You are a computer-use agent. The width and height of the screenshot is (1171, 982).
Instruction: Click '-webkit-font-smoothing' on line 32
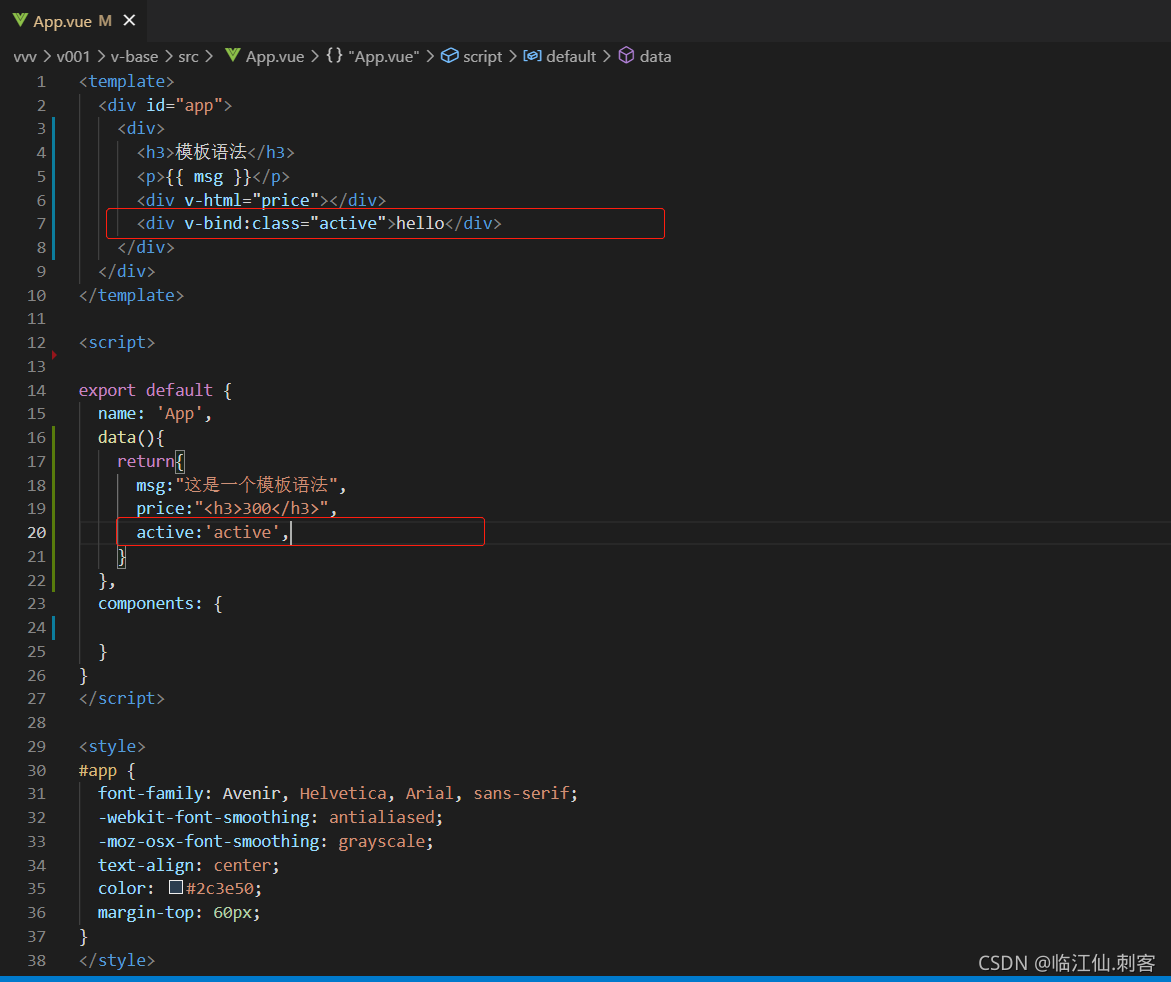(204, 818)
